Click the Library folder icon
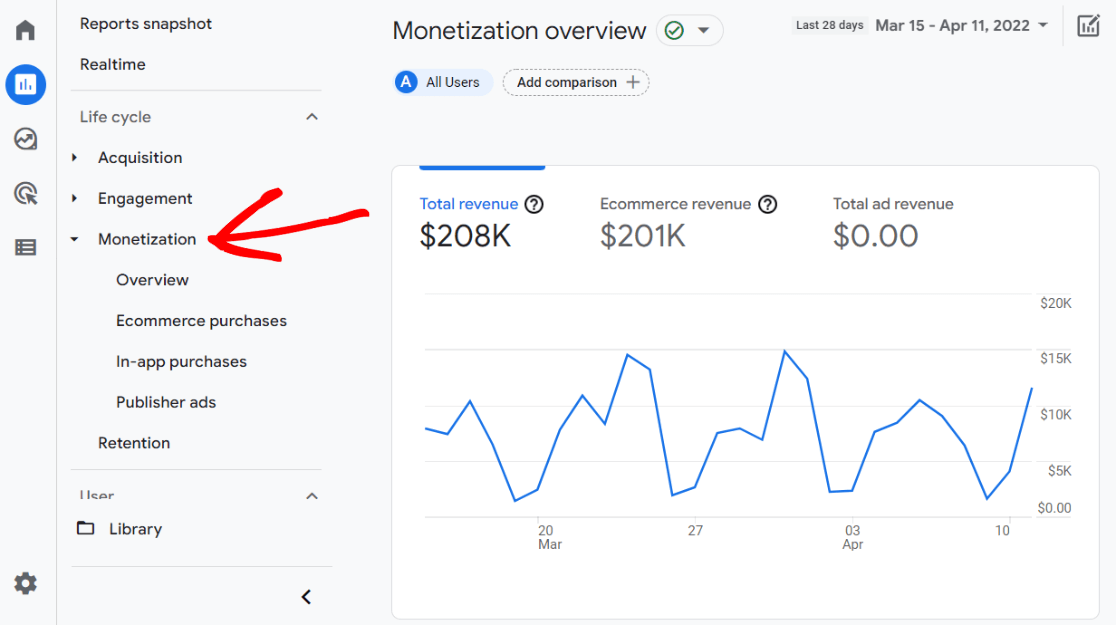The height and width of the screenshot is (625, 1116). pyautogui.click(x=86, y=528)
